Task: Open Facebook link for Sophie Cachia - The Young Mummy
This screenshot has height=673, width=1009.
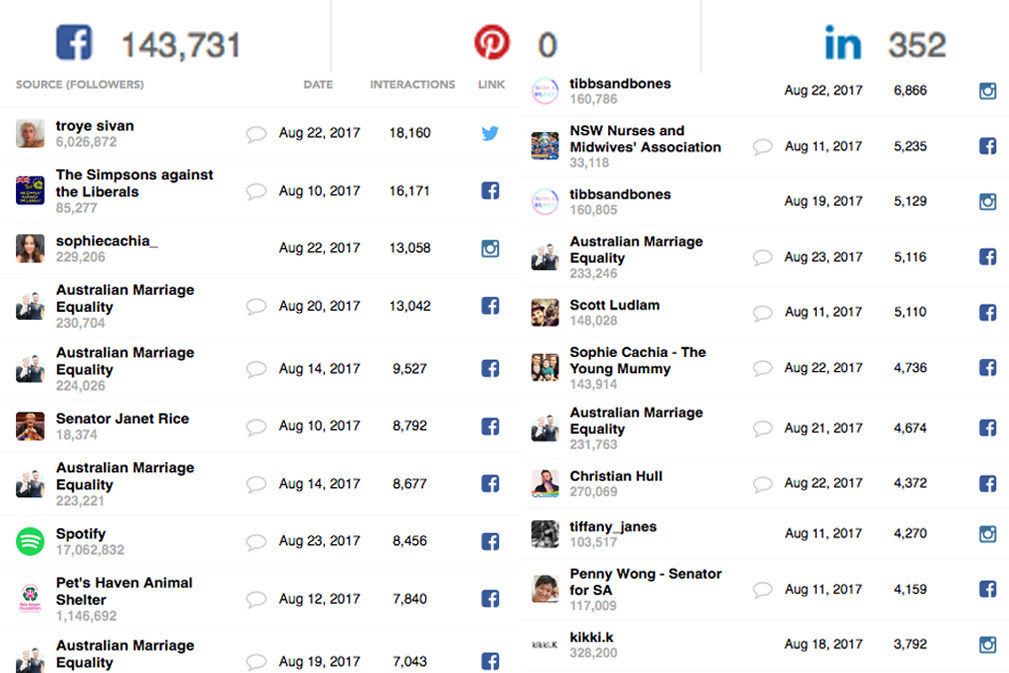Action: pyautogui.click(x=988, y=367)
